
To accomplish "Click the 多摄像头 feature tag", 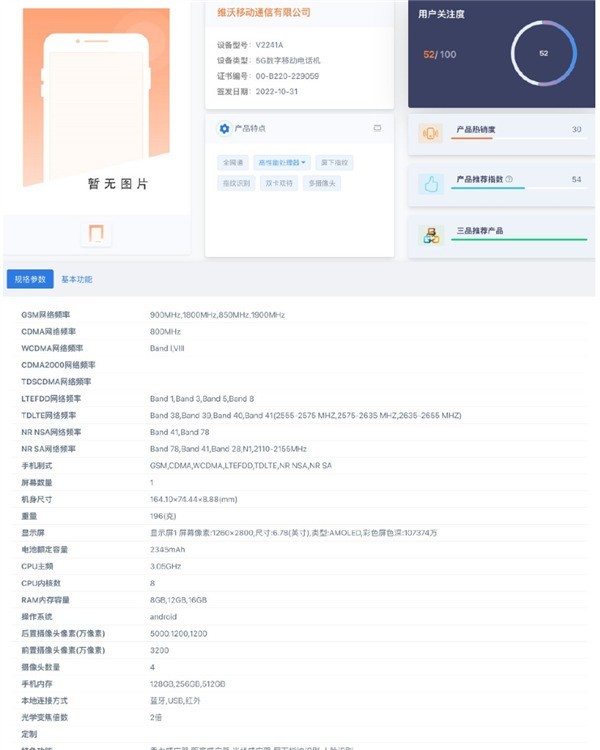I will (322, 183).
